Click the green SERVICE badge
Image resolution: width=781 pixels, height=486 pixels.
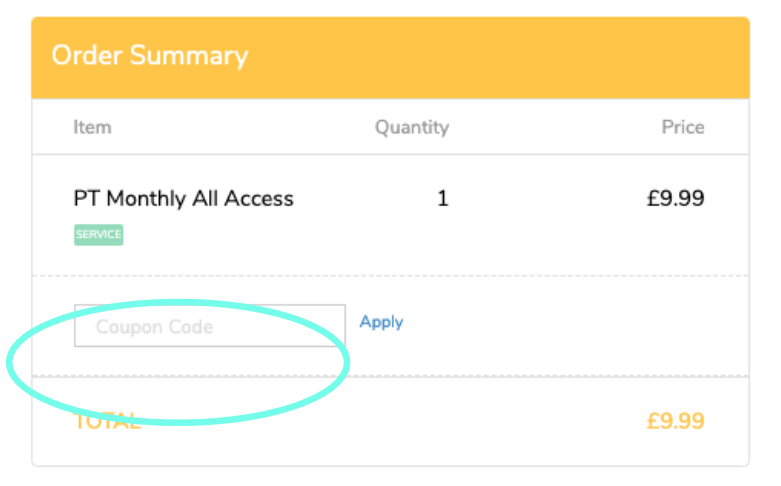coord(98,235)
